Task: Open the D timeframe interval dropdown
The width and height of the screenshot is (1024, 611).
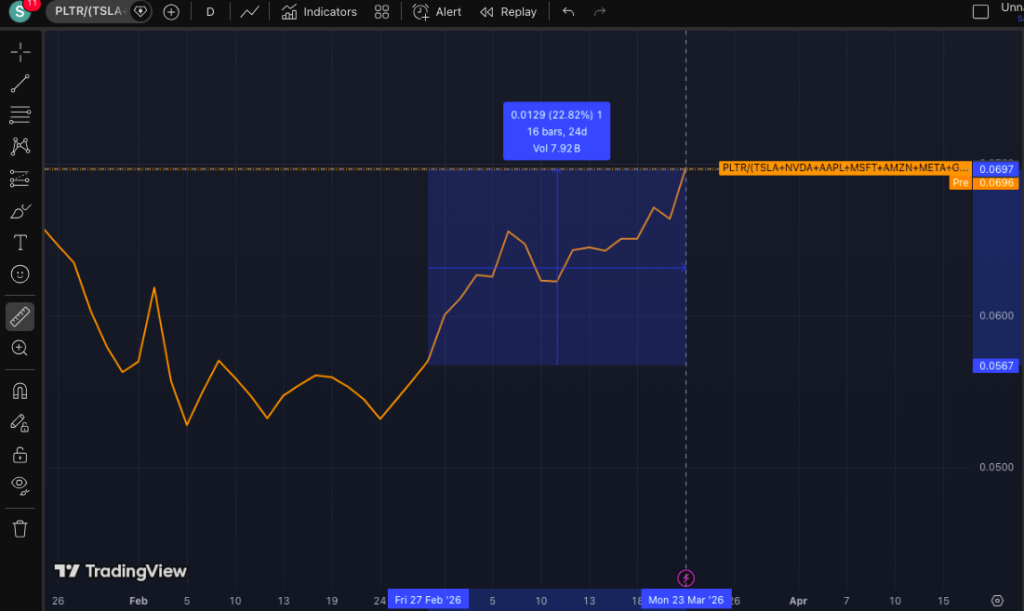Action: coord(210,12)
